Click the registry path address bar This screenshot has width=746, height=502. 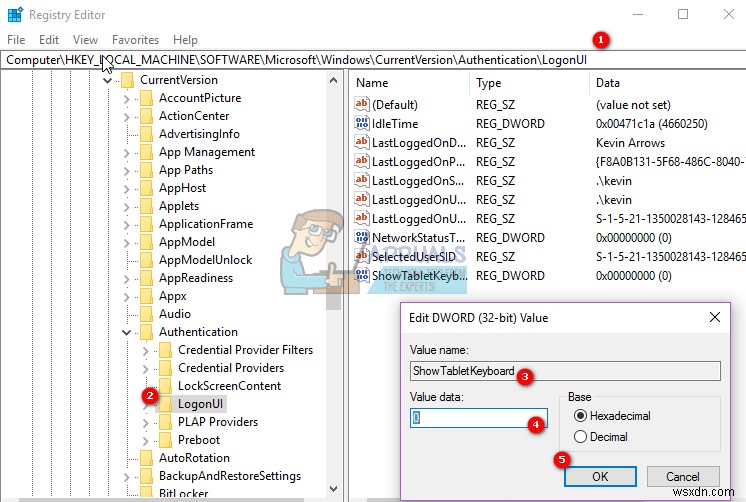click(373, 60)
